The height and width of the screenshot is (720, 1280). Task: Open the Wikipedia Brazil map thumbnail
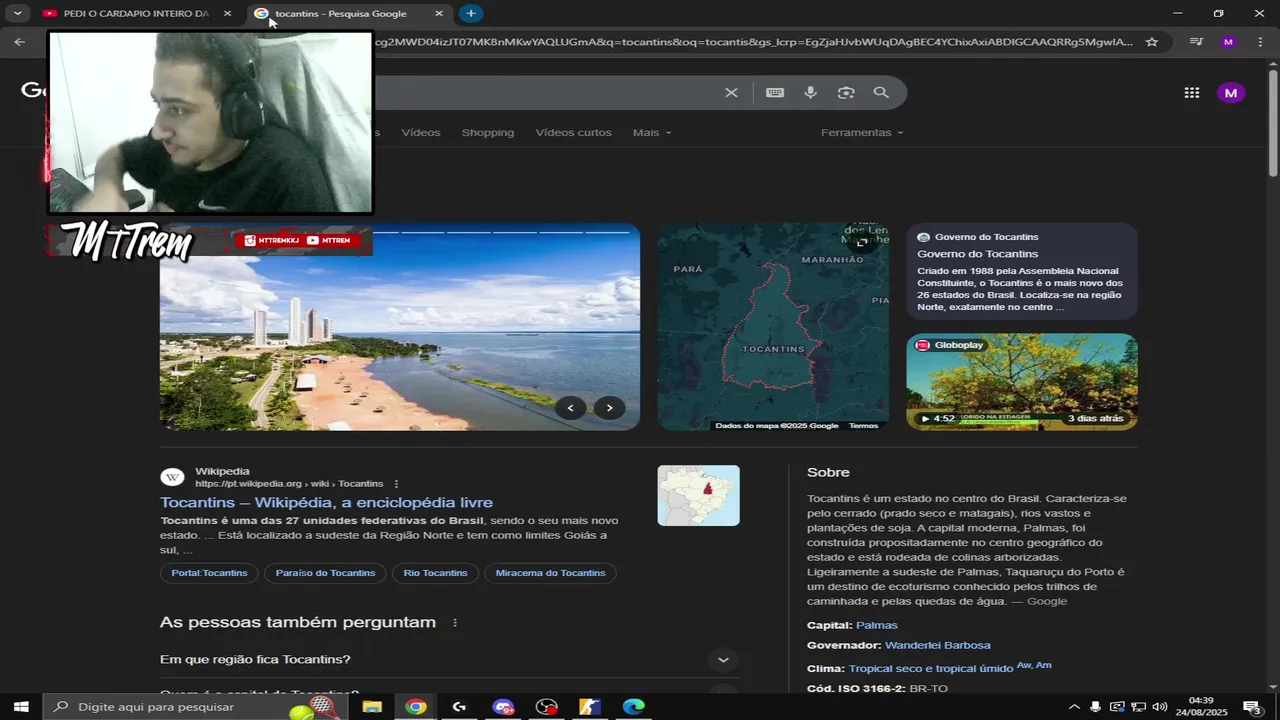[698, 496]
